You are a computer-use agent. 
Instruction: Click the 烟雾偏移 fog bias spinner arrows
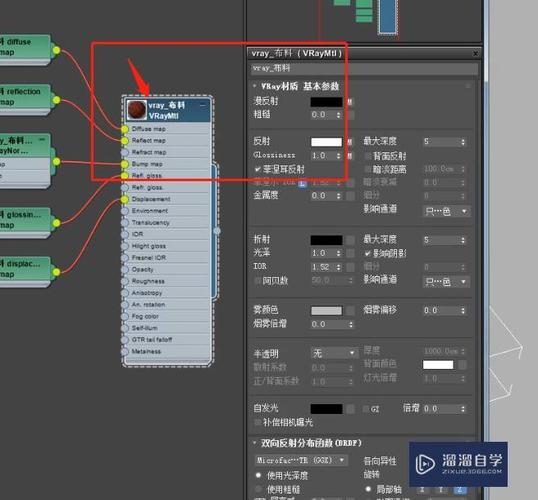click(x=463, y=311)
